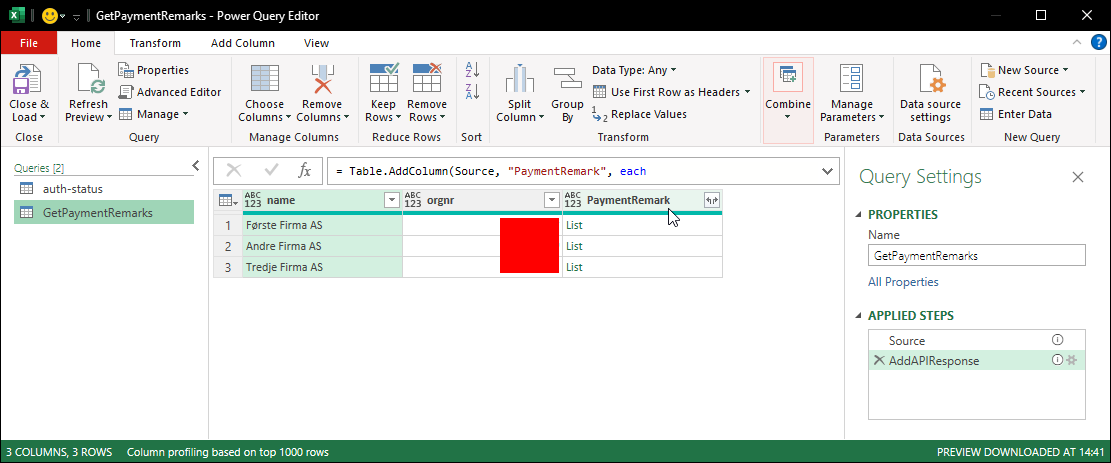The image size is (1111, 463).
Task: Collapse the Queries pane
Action: (x=196, y=166)
